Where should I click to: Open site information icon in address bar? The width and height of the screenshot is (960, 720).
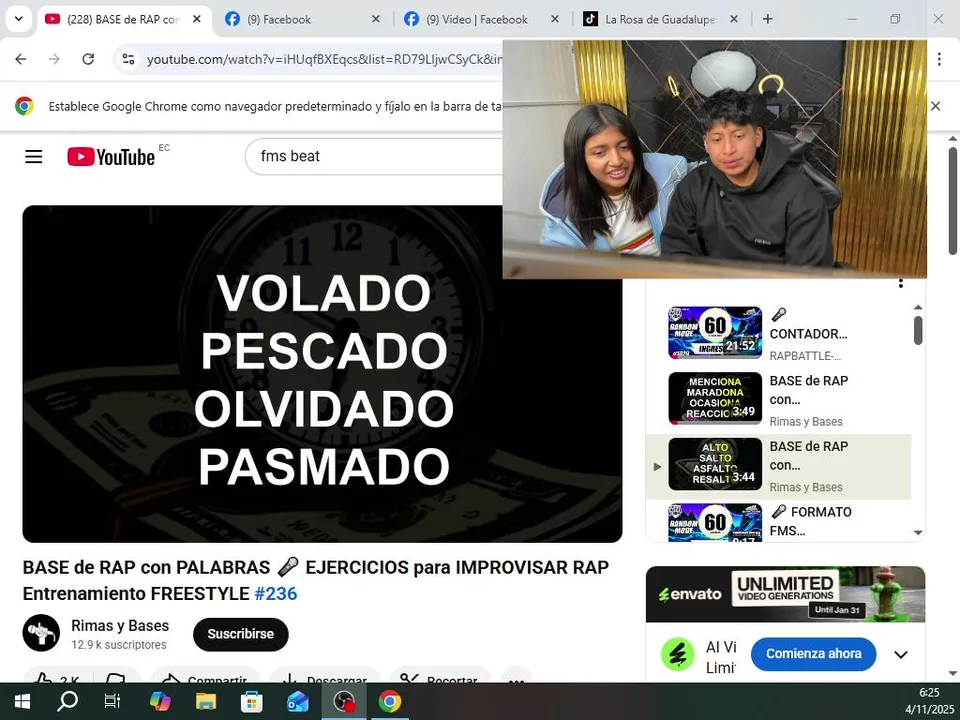[128, 59]
